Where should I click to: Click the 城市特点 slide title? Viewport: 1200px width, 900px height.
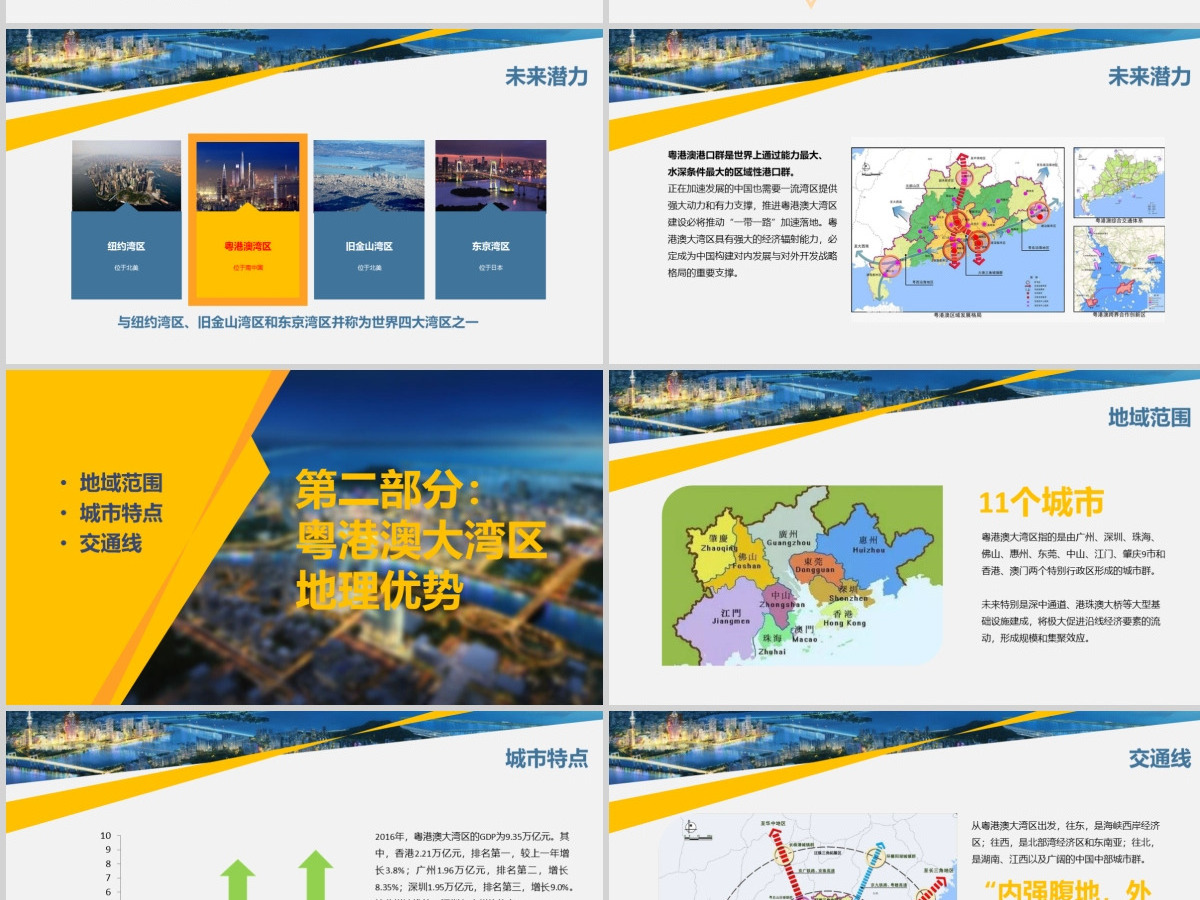click(546, 758)
